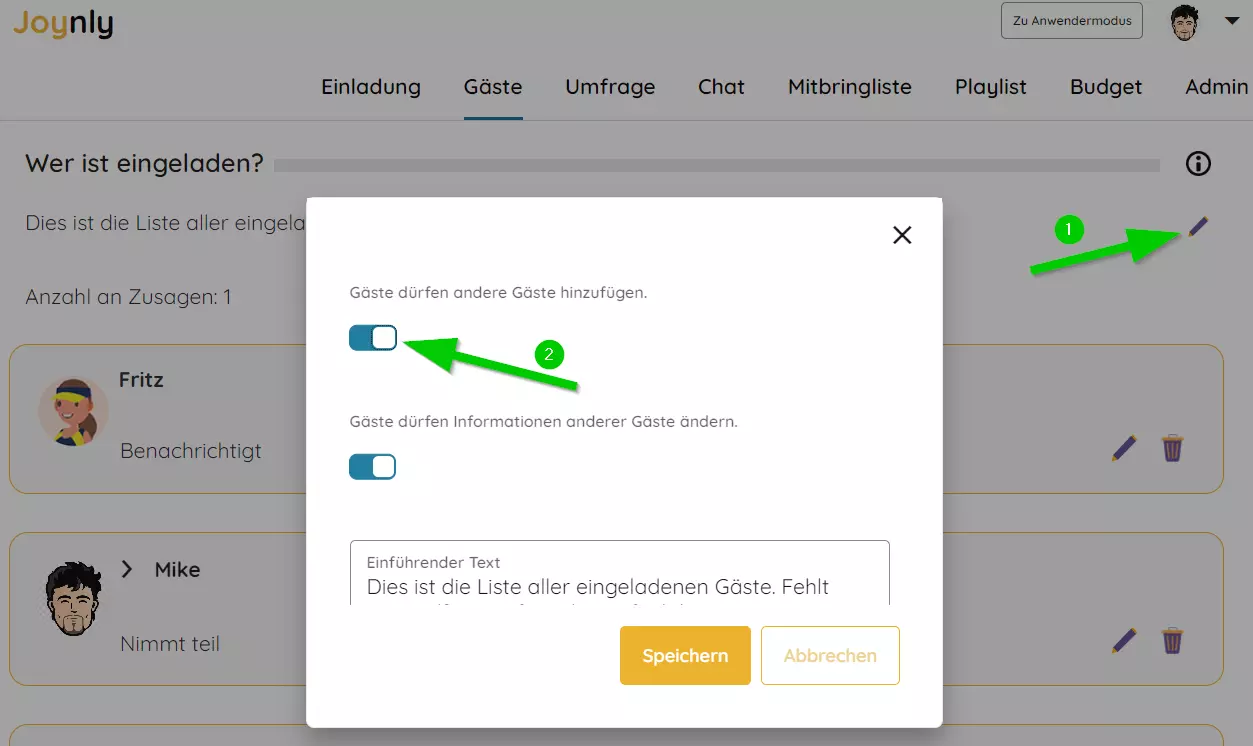Toggle 'Gäste dürfen andere Gäste hinzufügen'
This screenshot has height=746, width=1253.
point(373,338)
